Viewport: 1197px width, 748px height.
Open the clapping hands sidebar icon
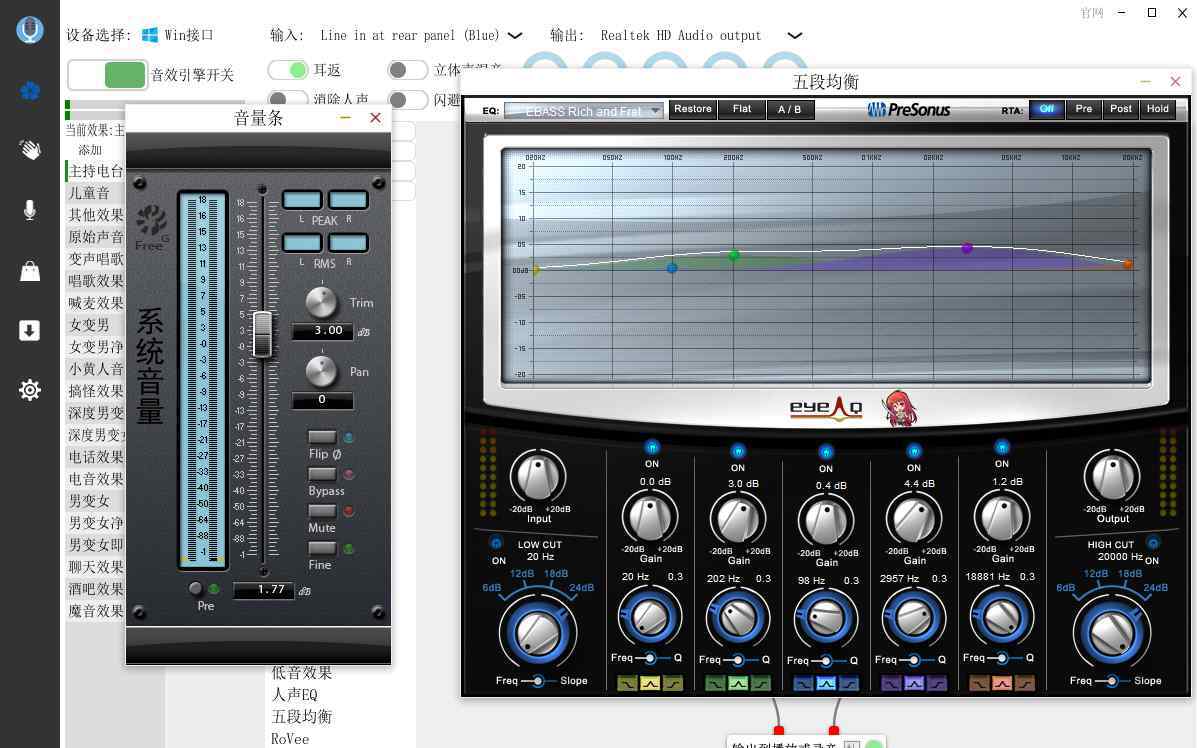click(x=30, y=150)
